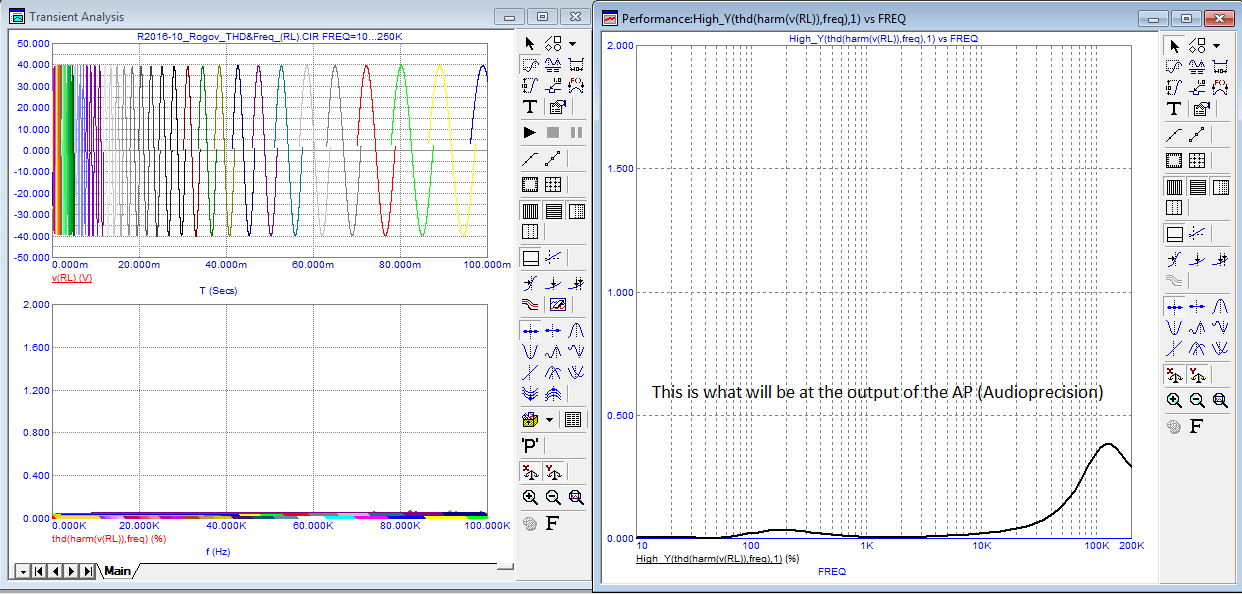The height and width of the screenshot is (594, 1242).
Task: Click the High_Y(thd(harm(v(RL)),freq),1) (%) label
Action: click(717, 559)
